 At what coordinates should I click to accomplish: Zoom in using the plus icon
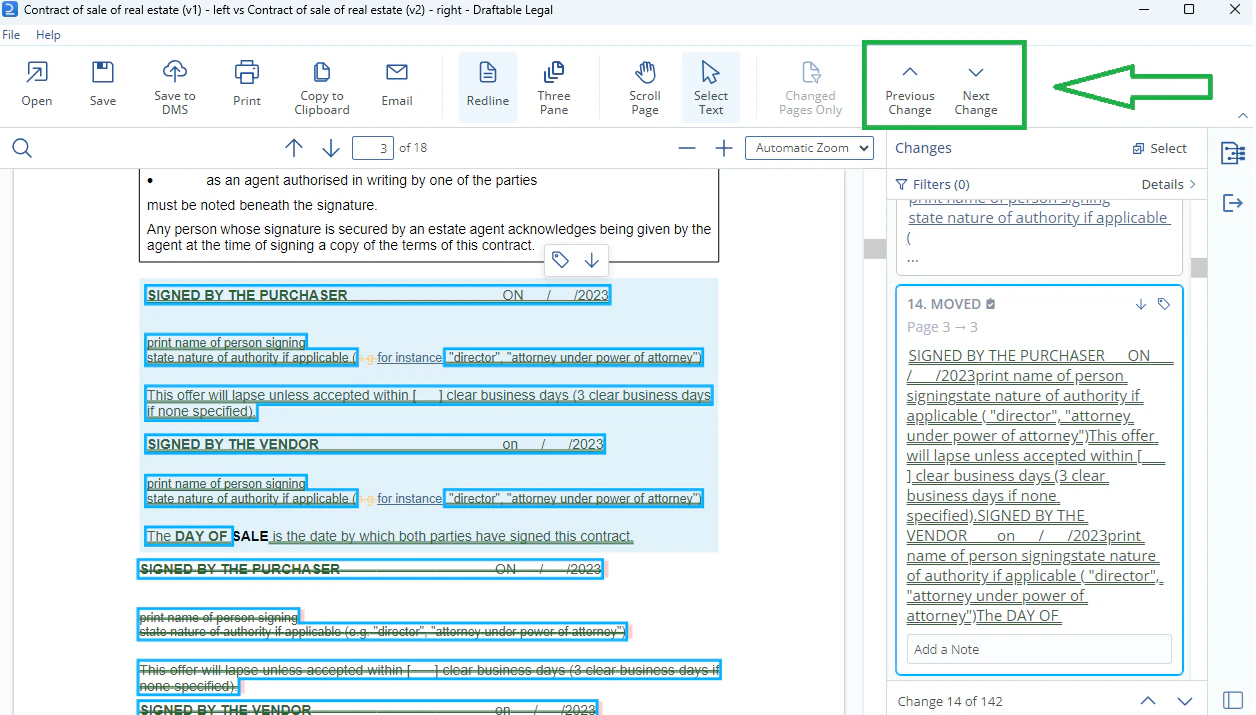point(724,148)
